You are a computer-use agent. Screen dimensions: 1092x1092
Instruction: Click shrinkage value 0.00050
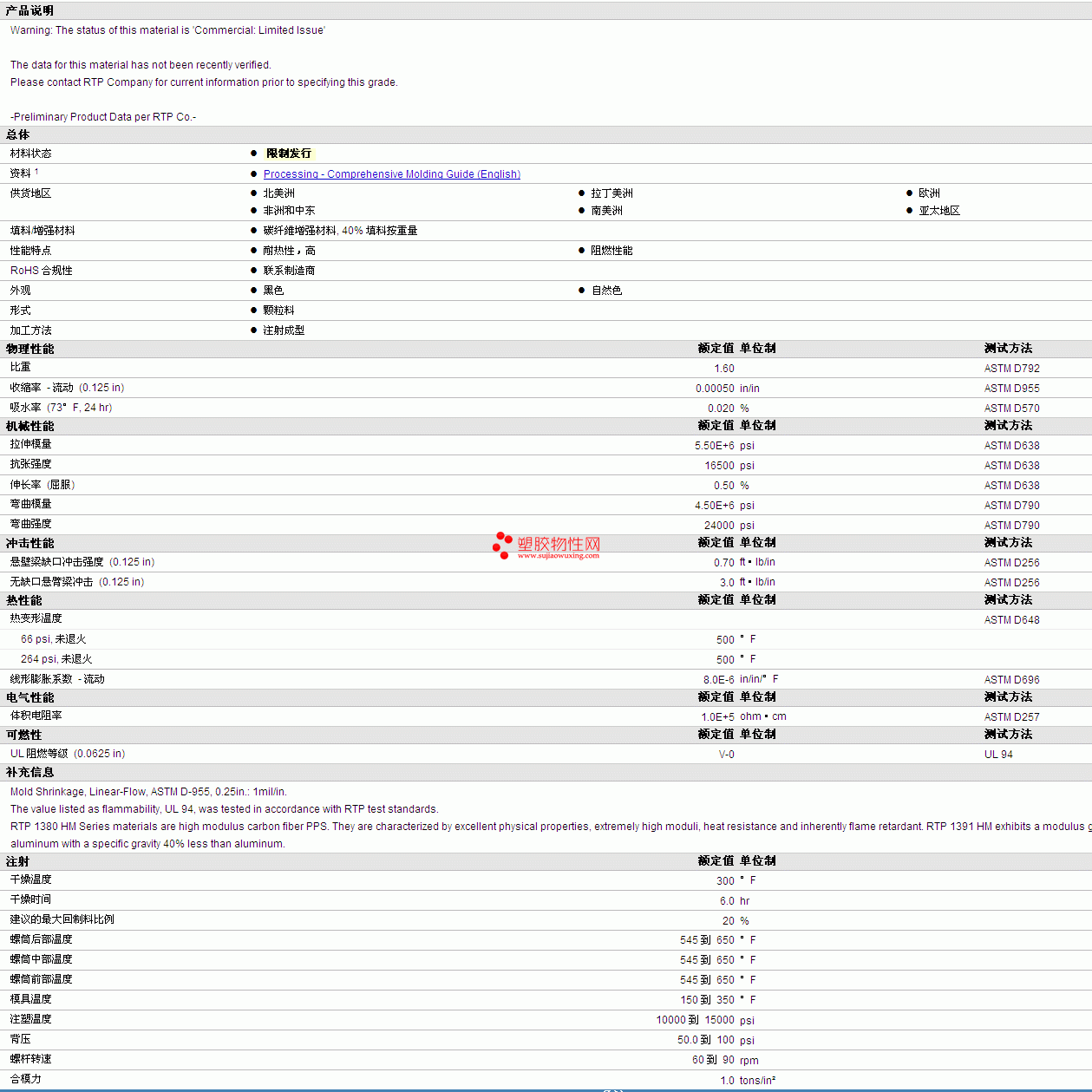click(x=715, y=389)
